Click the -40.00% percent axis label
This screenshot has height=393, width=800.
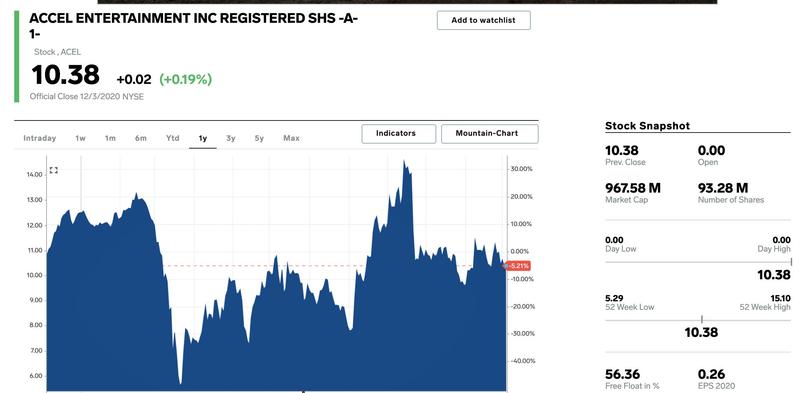click(x=522, y=361)
